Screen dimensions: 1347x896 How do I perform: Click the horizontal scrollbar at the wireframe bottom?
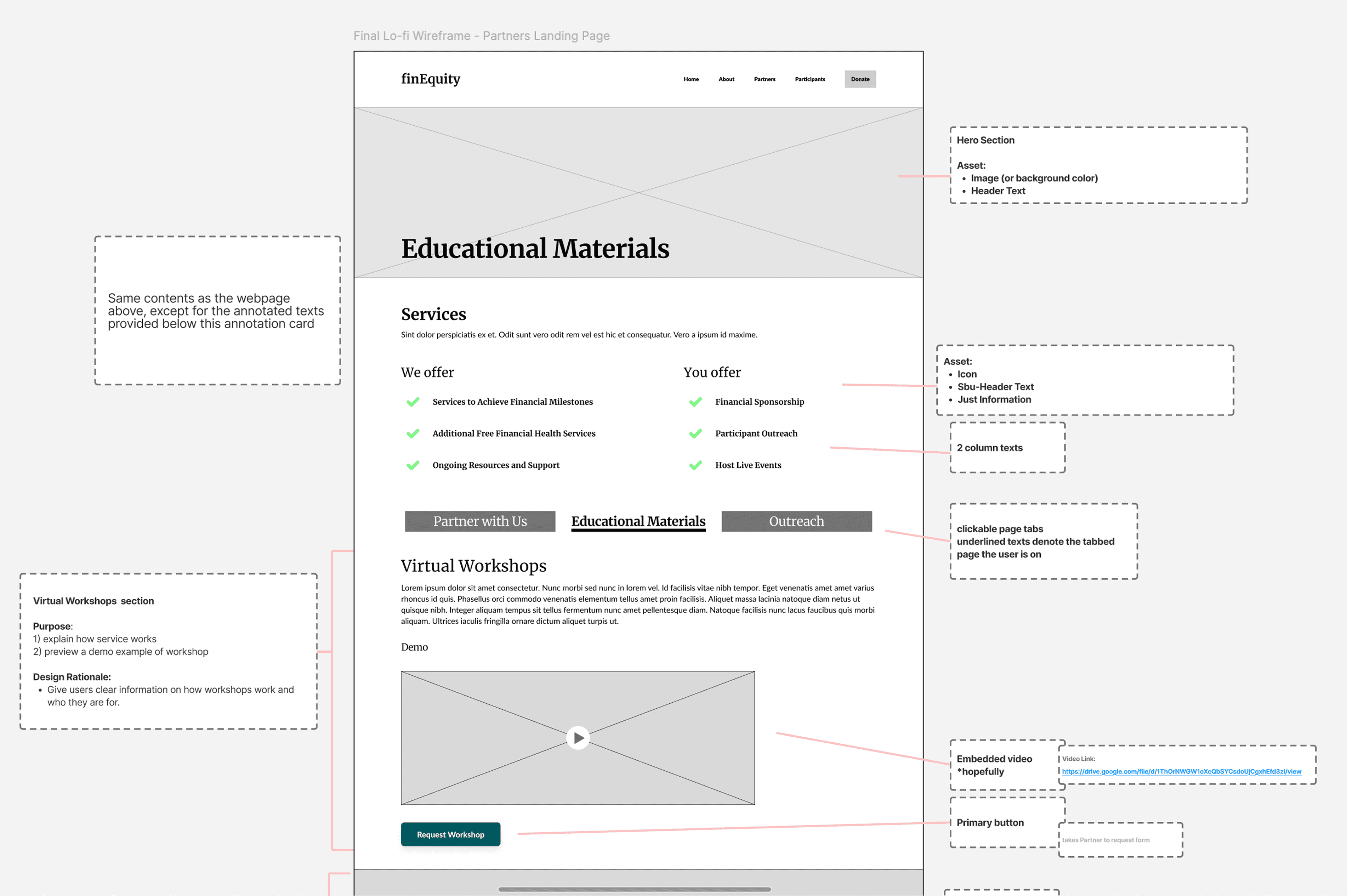(634, 889)
